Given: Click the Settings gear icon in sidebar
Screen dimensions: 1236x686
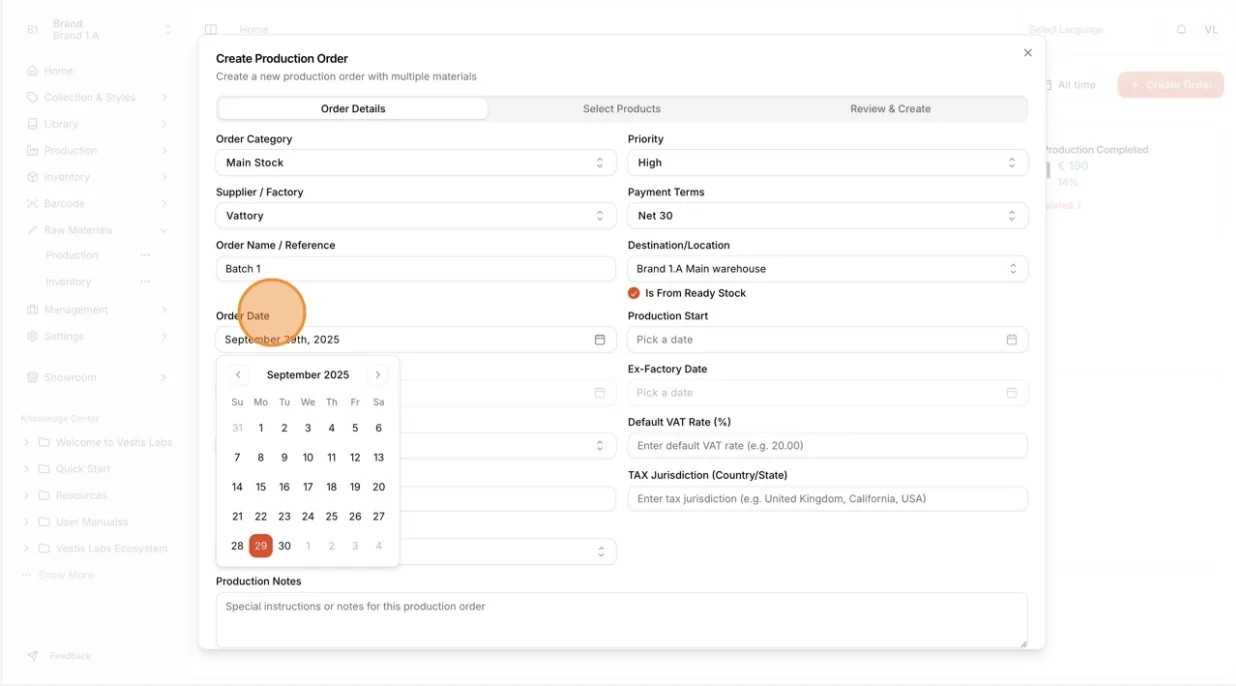Looking at the screenshot, I should [33, 336].
